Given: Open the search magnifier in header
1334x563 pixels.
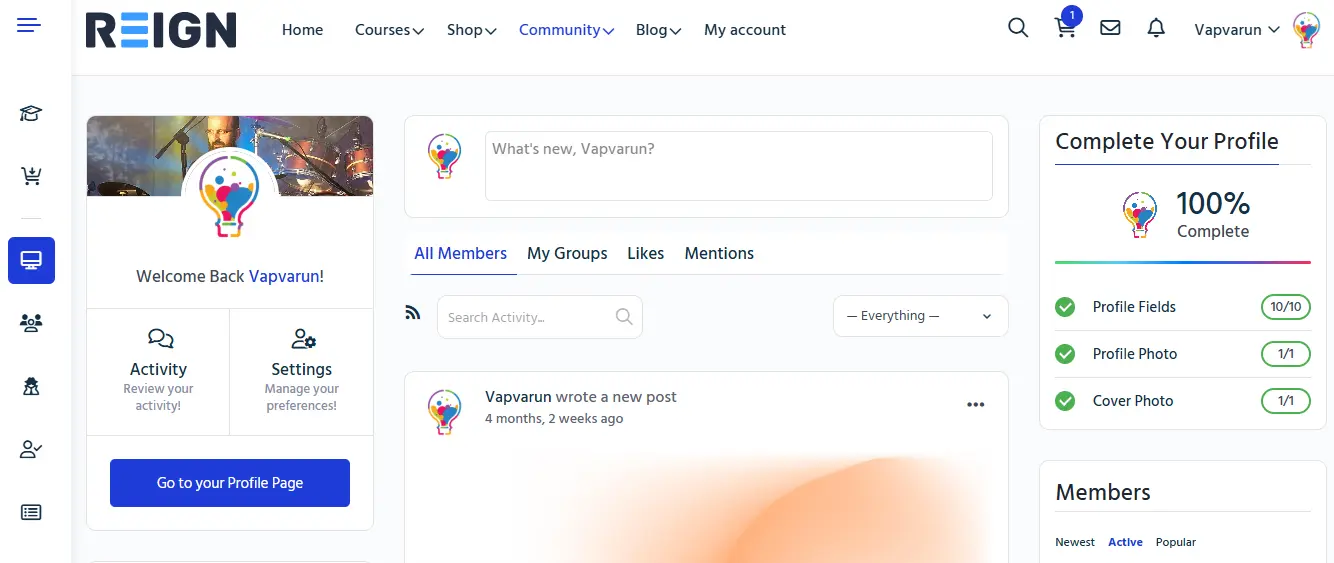Looking at the screenshot, I should [x=1018, y=29].
